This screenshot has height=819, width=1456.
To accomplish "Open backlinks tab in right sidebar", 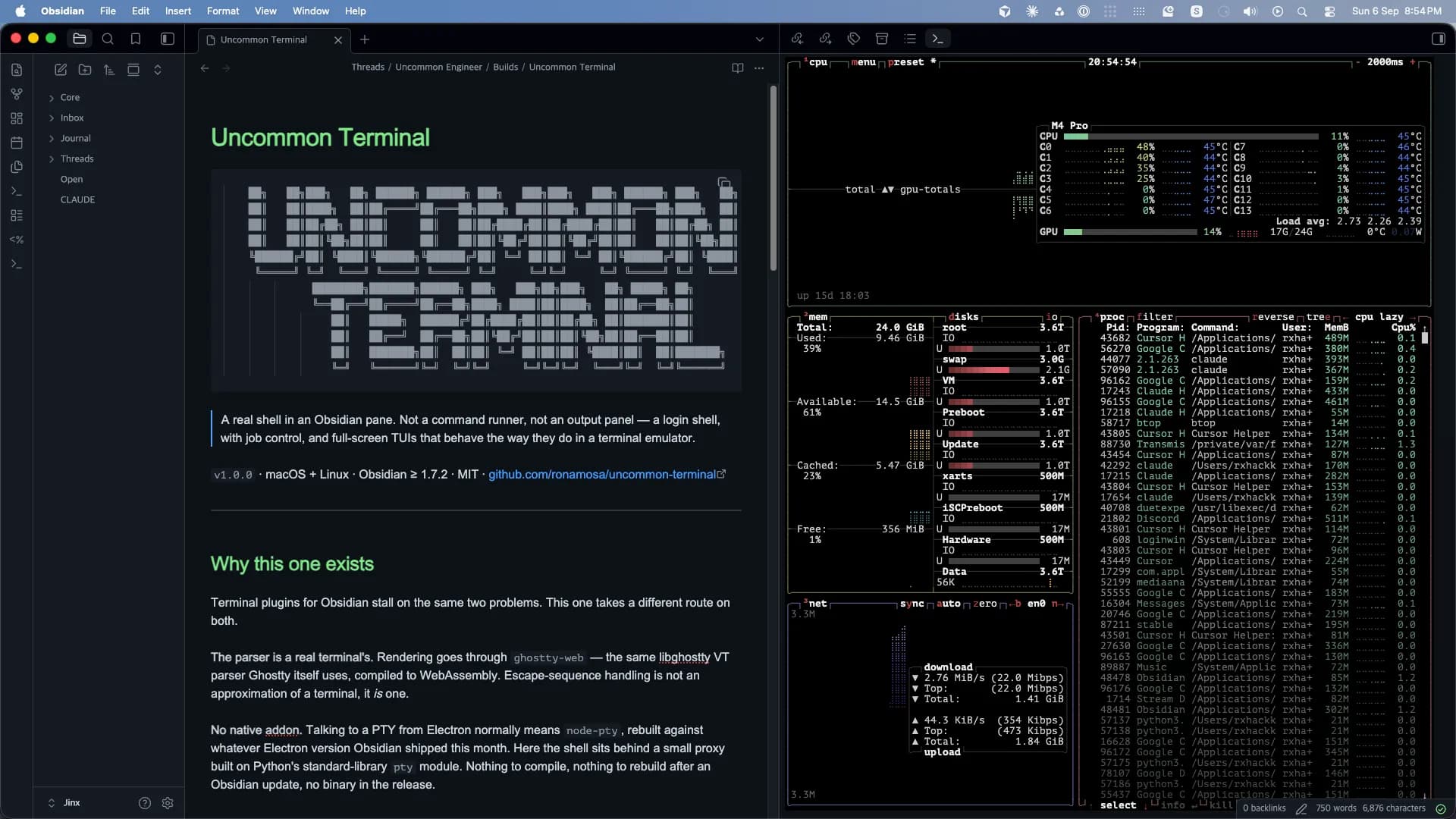I will (797, 39).
